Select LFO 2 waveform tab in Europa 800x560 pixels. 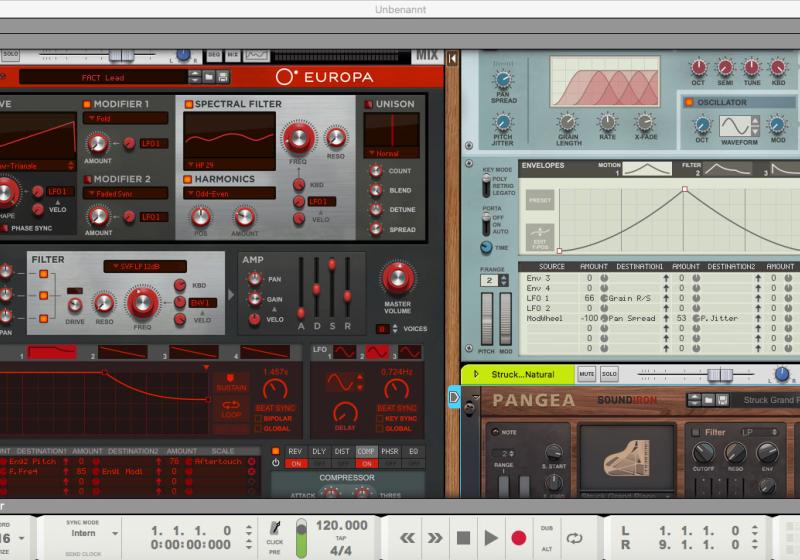377,352
